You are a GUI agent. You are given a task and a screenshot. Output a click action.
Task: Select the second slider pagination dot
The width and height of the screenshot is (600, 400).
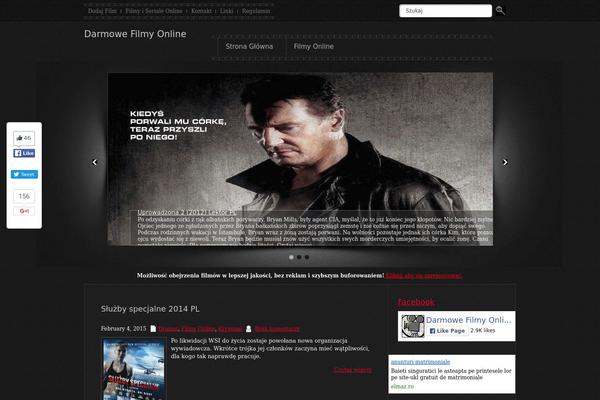tap(299, 257)
